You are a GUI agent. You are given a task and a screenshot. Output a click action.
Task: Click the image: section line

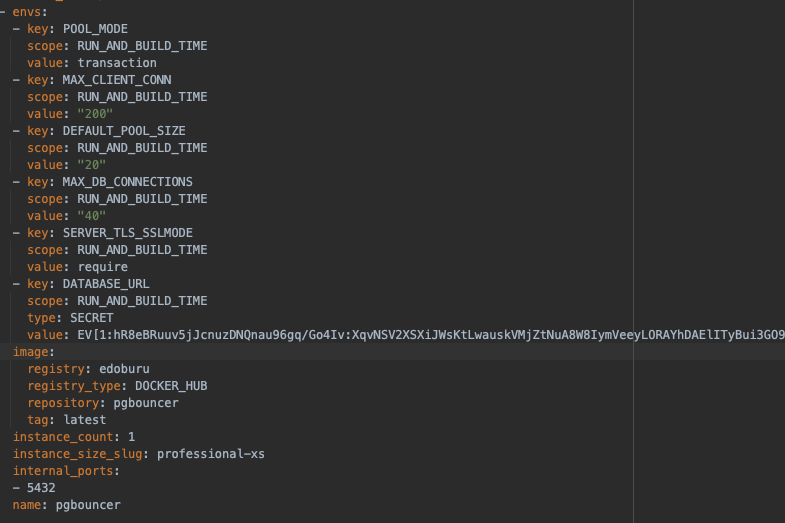(392, 352)
